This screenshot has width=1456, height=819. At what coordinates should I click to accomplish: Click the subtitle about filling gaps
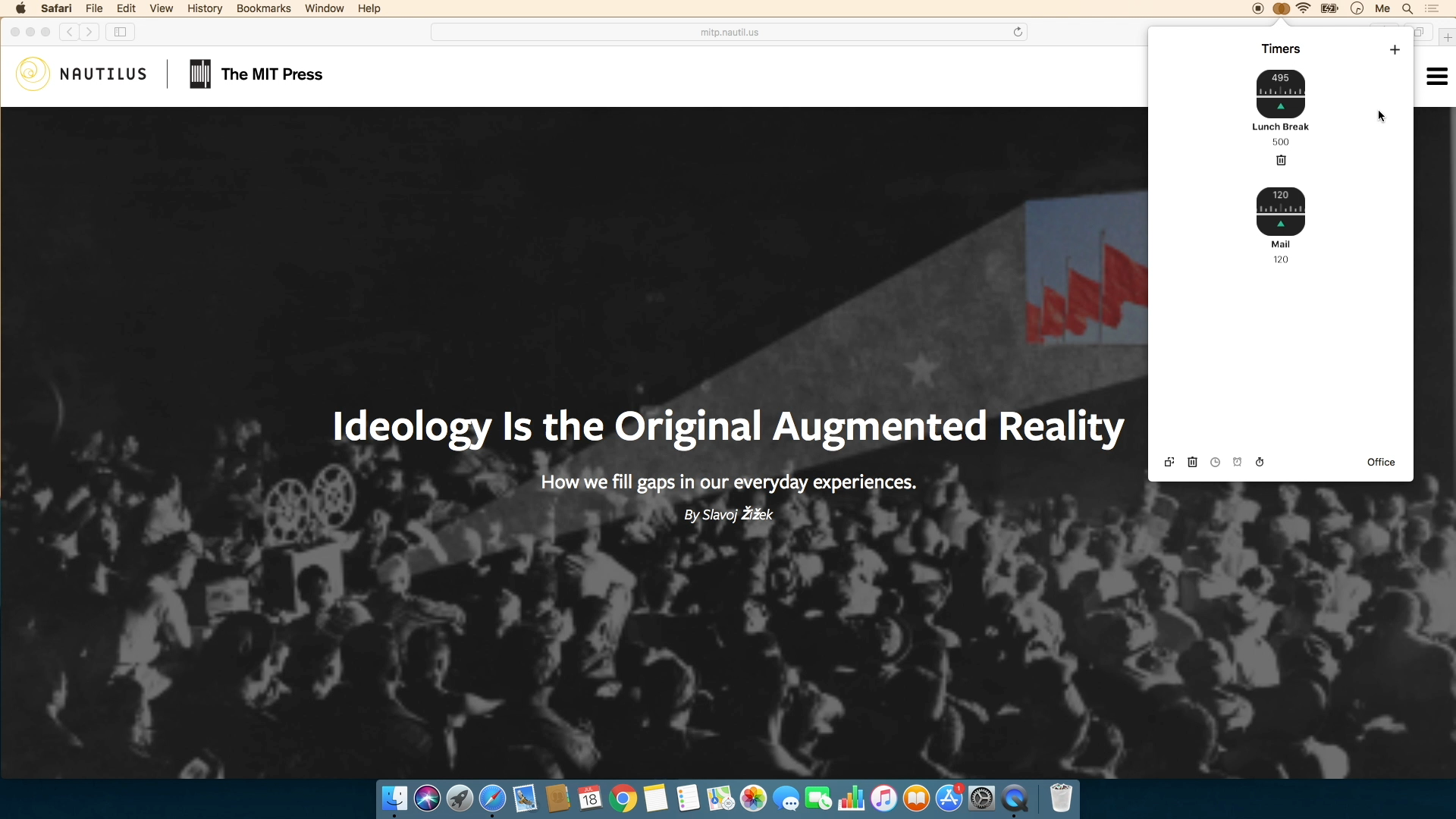[x=728, y=482]
